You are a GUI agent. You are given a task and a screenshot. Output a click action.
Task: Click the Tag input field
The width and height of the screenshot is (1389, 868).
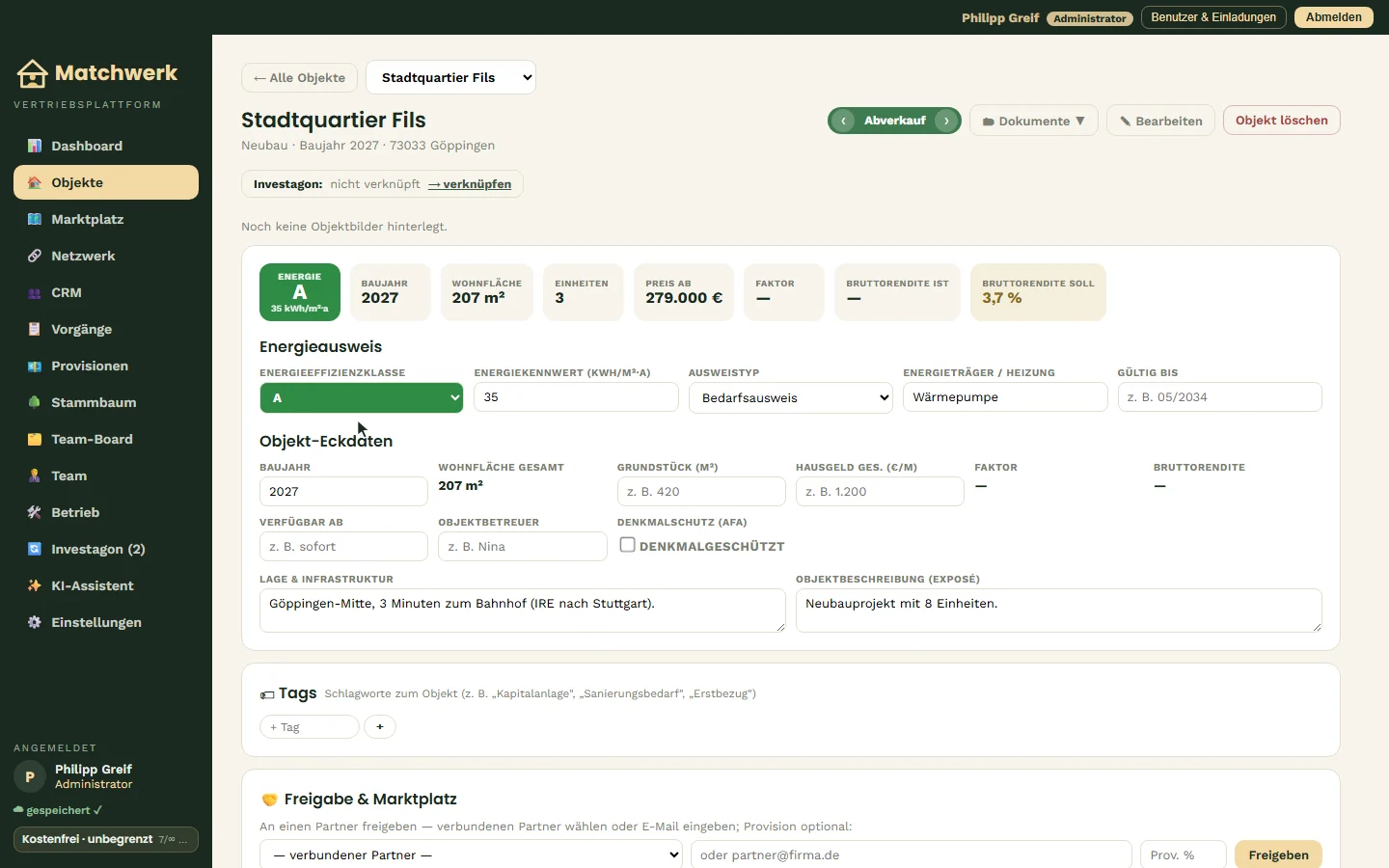tap(310, 726)
